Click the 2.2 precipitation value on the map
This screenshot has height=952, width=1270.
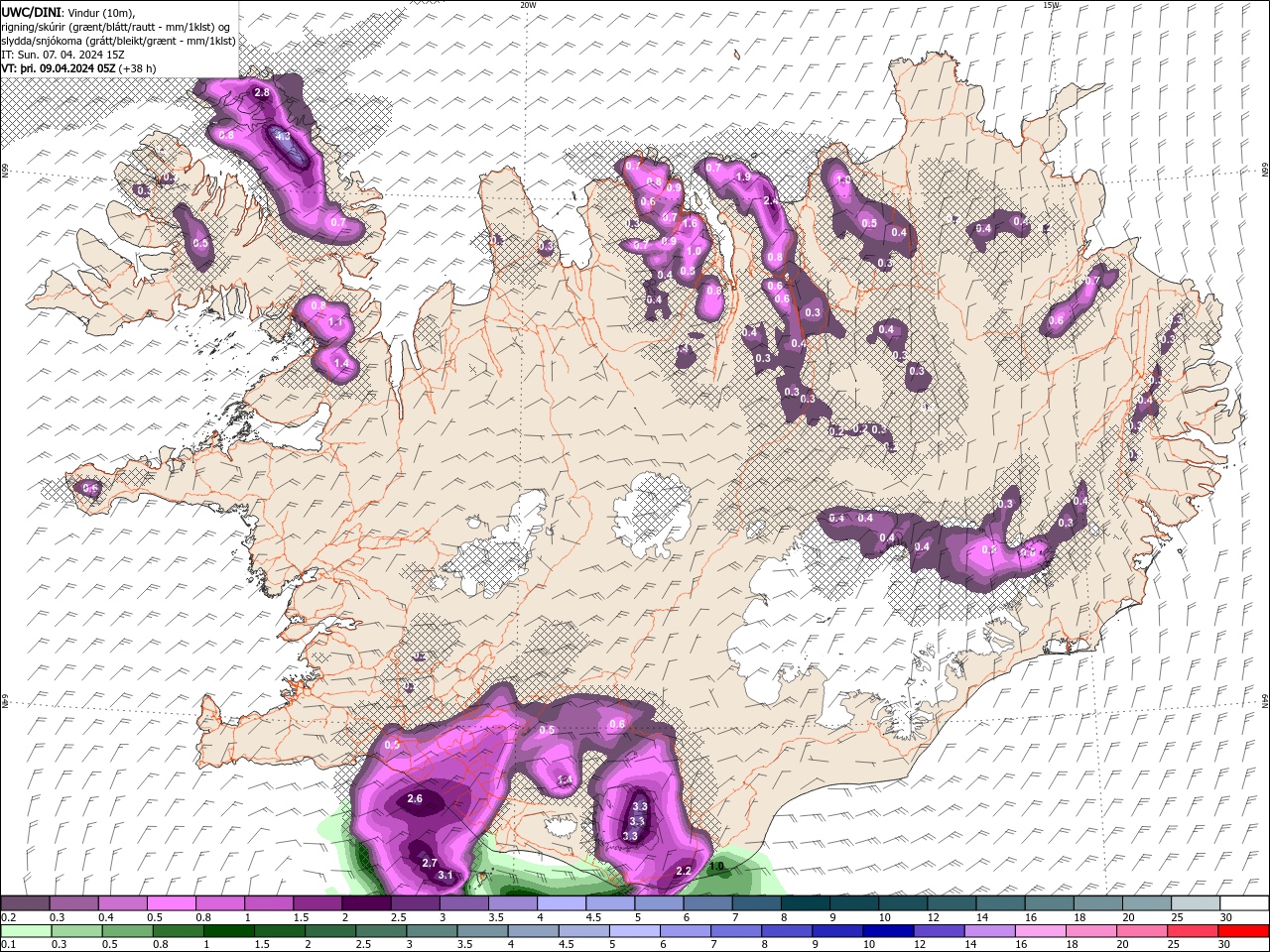click(683, 871)
